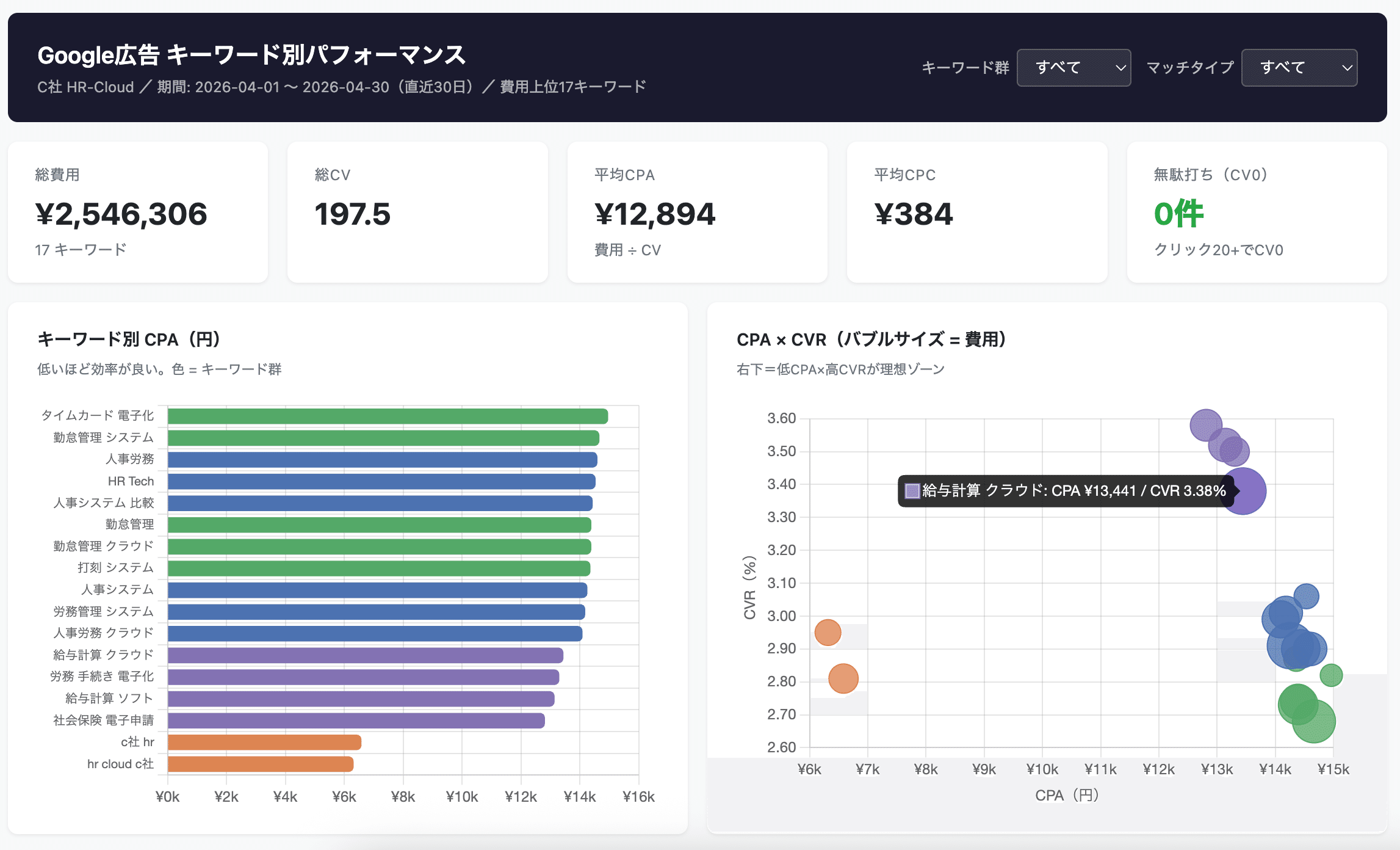Click the 勤怠管理 システム bar
This screenshot has height=850, width=1400.
[x=383, y=438]
